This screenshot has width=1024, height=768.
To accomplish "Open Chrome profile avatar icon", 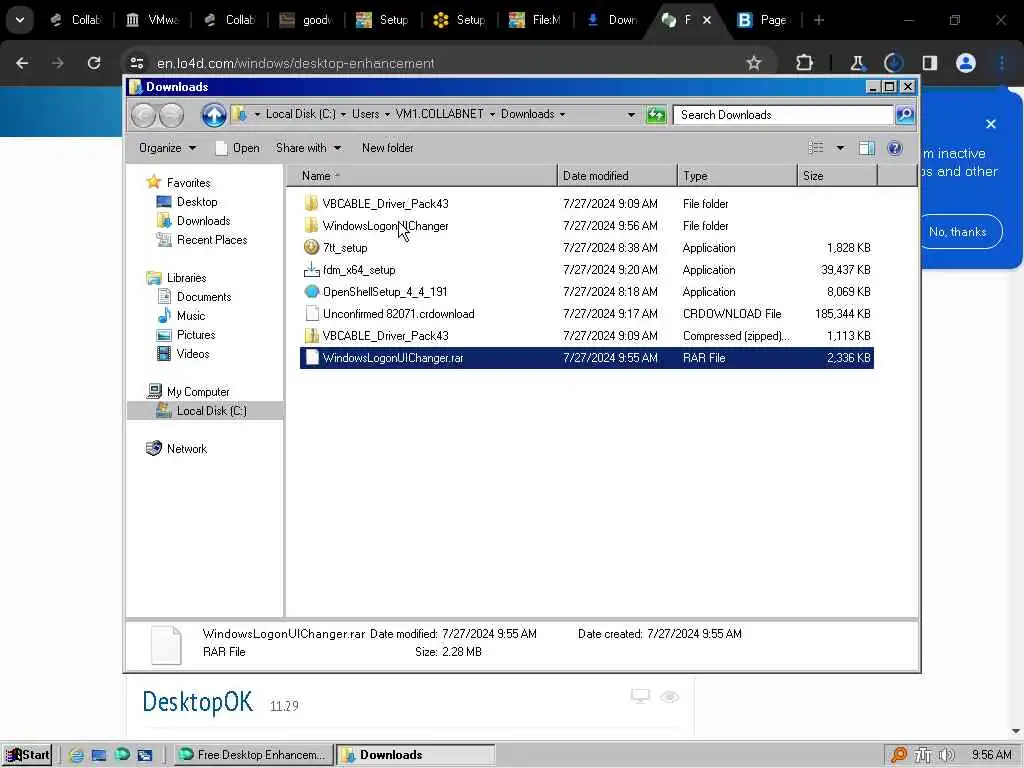I will 965,63.
